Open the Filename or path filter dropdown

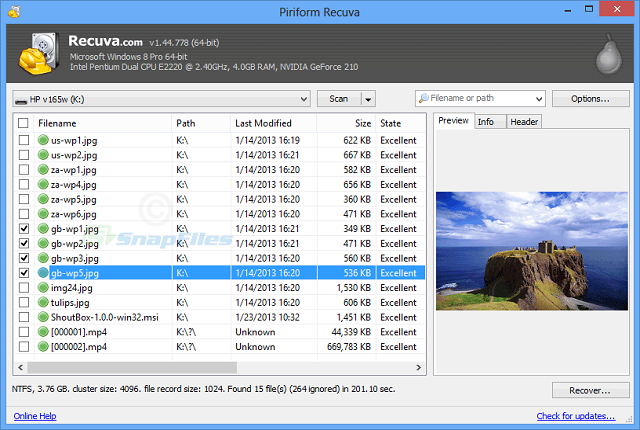click(x=539, y=99)
